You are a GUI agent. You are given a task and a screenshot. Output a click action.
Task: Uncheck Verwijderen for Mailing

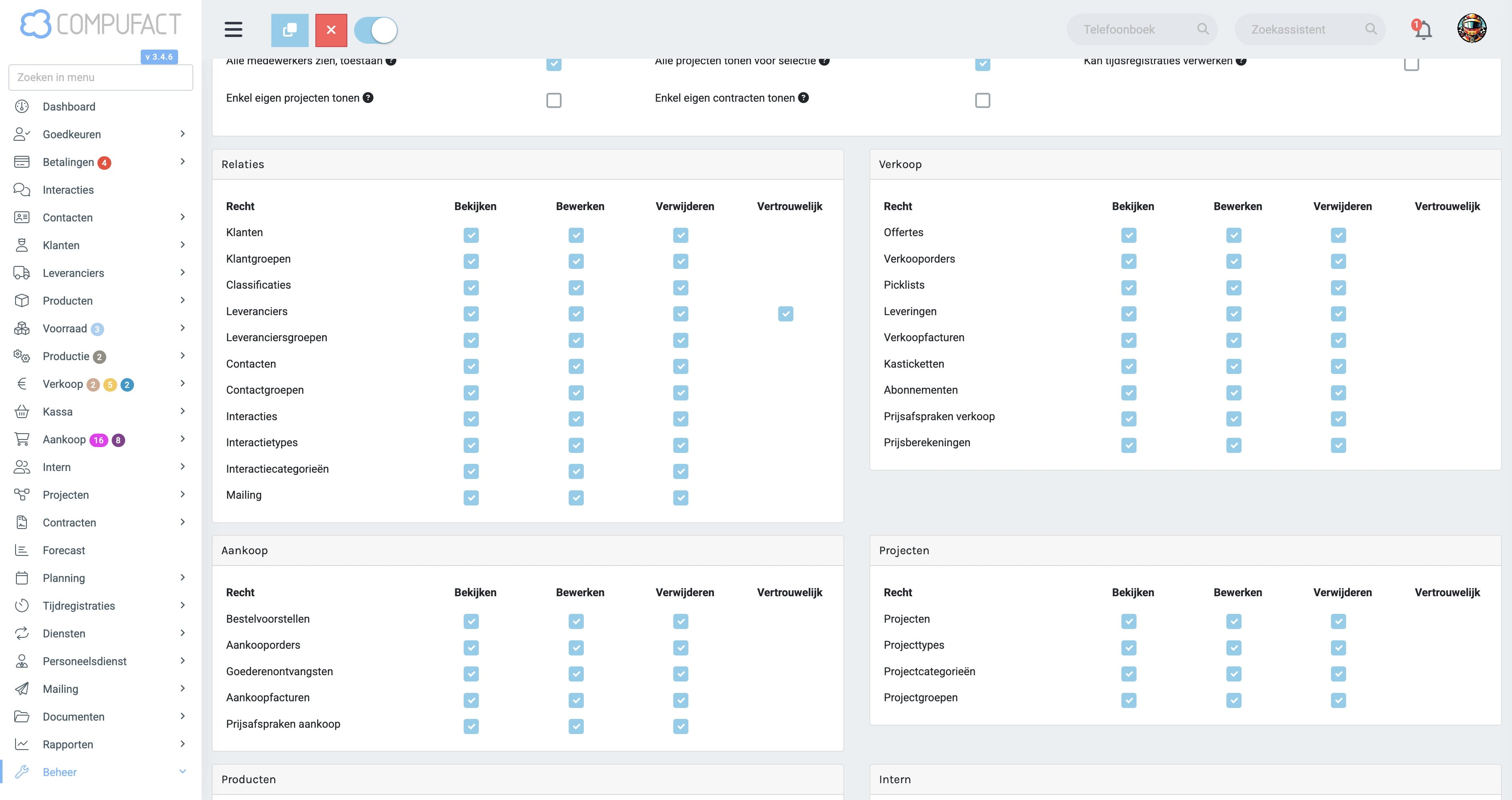click(x=680, y=497)
